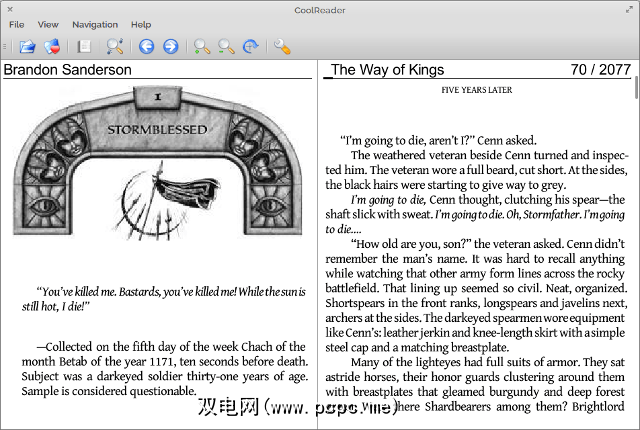Open the Help menu
The image size is (640, 430).
click(x=141, y=24)
